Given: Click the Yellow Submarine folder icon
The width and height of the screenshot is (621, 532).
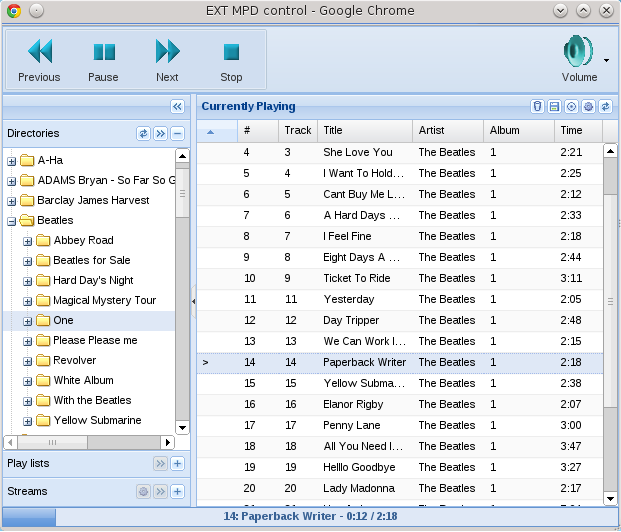Looking at the screenshot, I should [x=43, y=420].
